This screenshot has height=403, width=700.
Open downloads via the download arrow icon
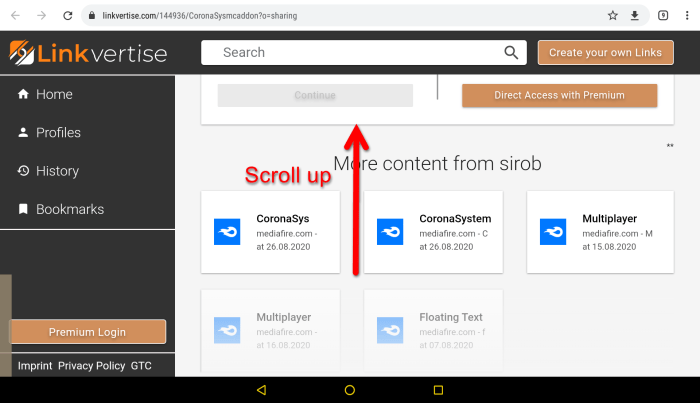coord(634,16)
